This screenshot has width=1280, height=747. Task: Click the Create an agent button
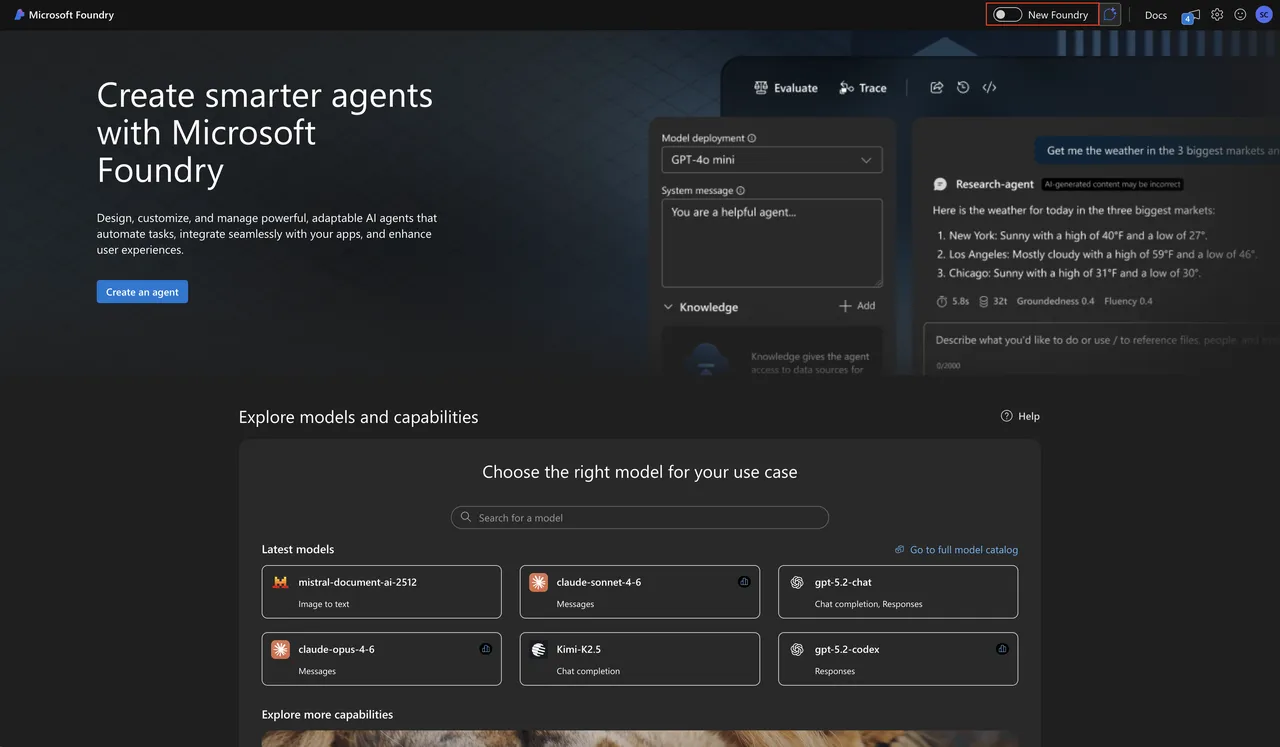[x=142, y=292]
